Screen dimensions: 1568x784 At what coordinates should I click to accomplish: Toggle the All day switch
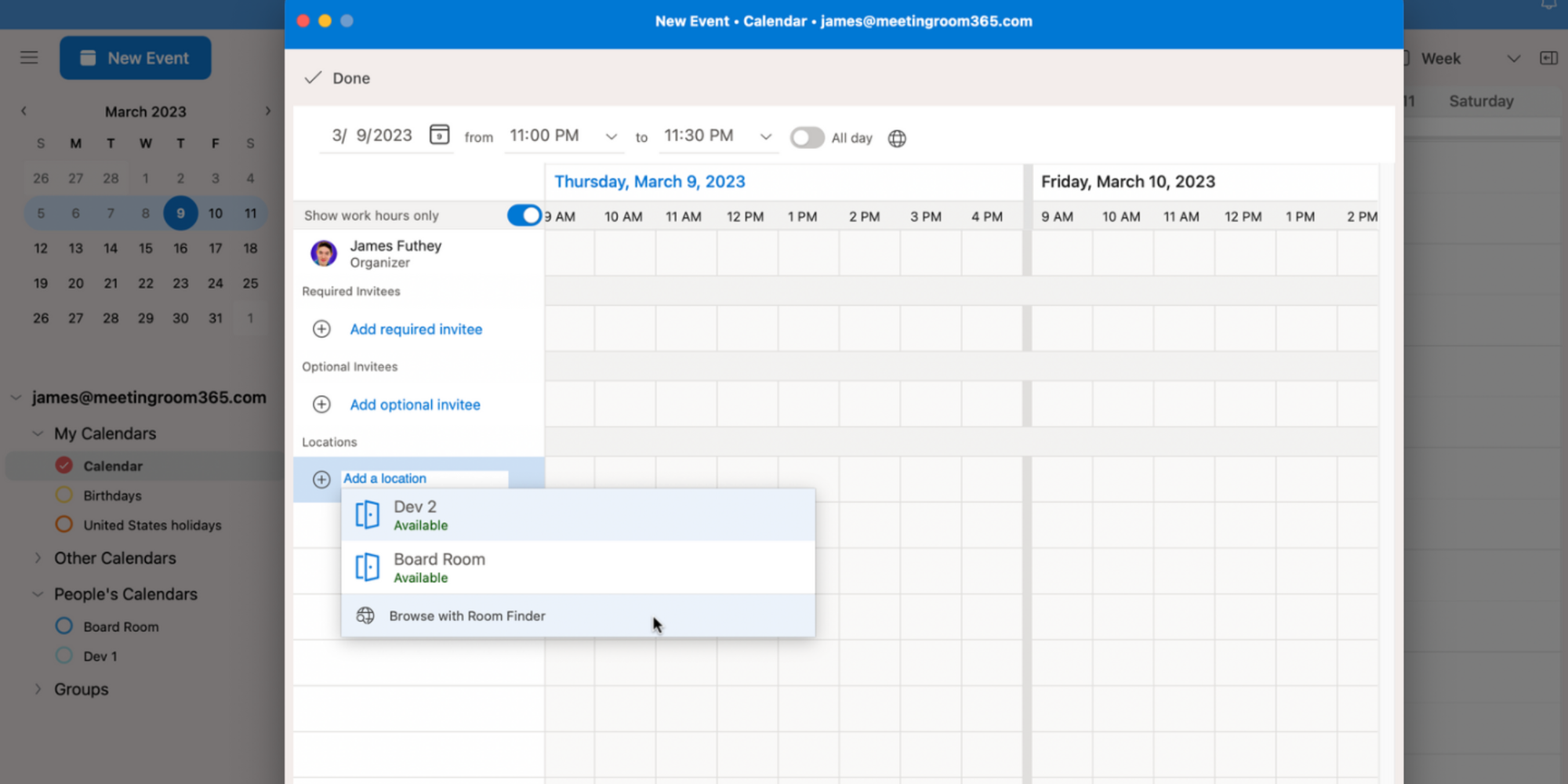pyautogui.click(x=807, y=138)
